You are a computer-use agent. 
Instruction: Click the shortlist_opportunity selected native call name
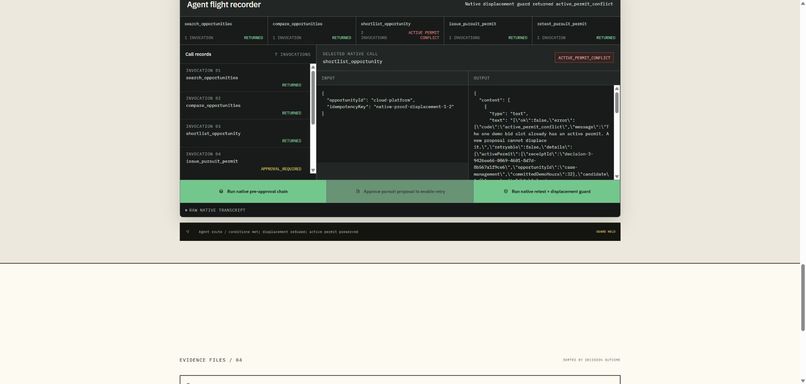coord(352,61)
